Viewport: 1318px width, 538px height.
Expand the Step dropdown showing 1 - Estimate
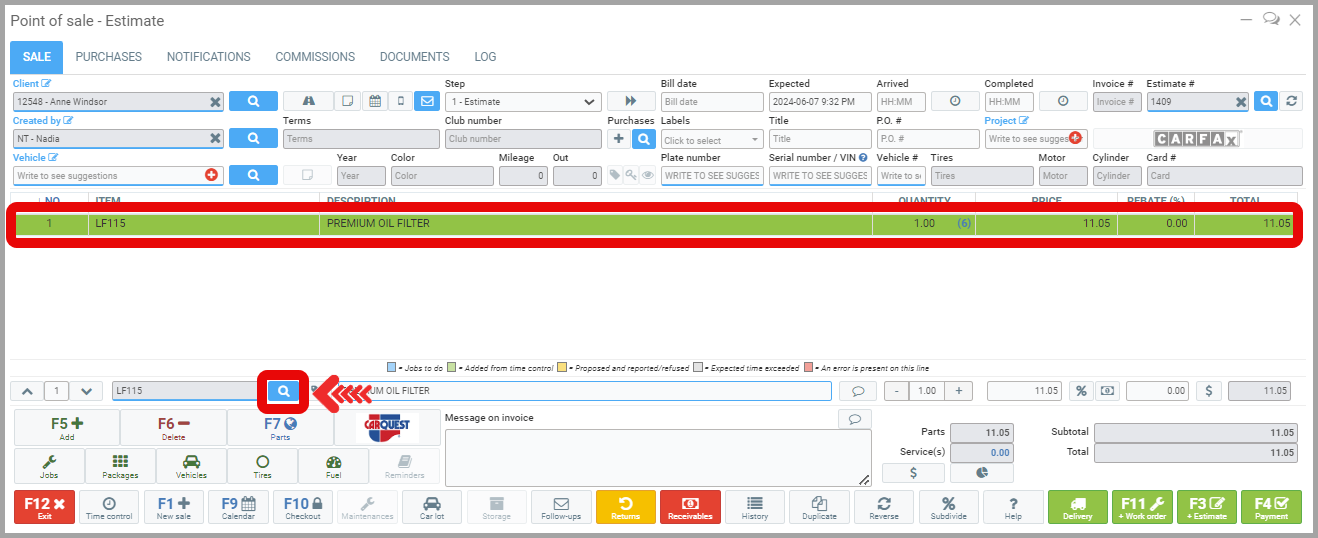click(x=523, y=102)
